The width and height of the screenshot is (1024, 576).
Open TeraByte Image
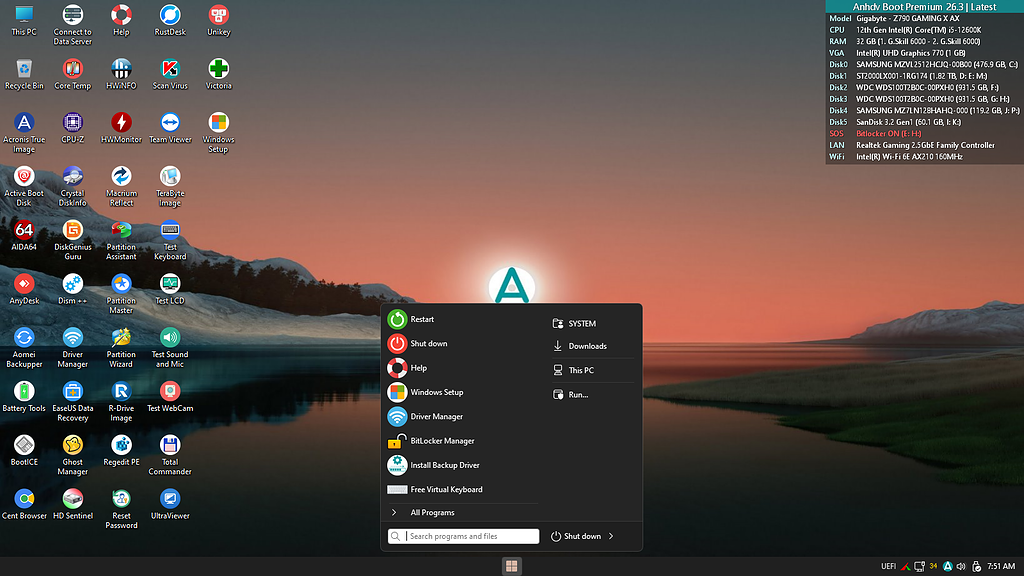170,186
